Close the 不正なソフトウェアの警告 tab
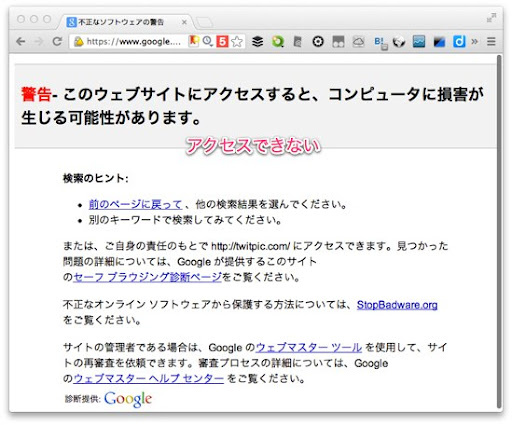 184,22
